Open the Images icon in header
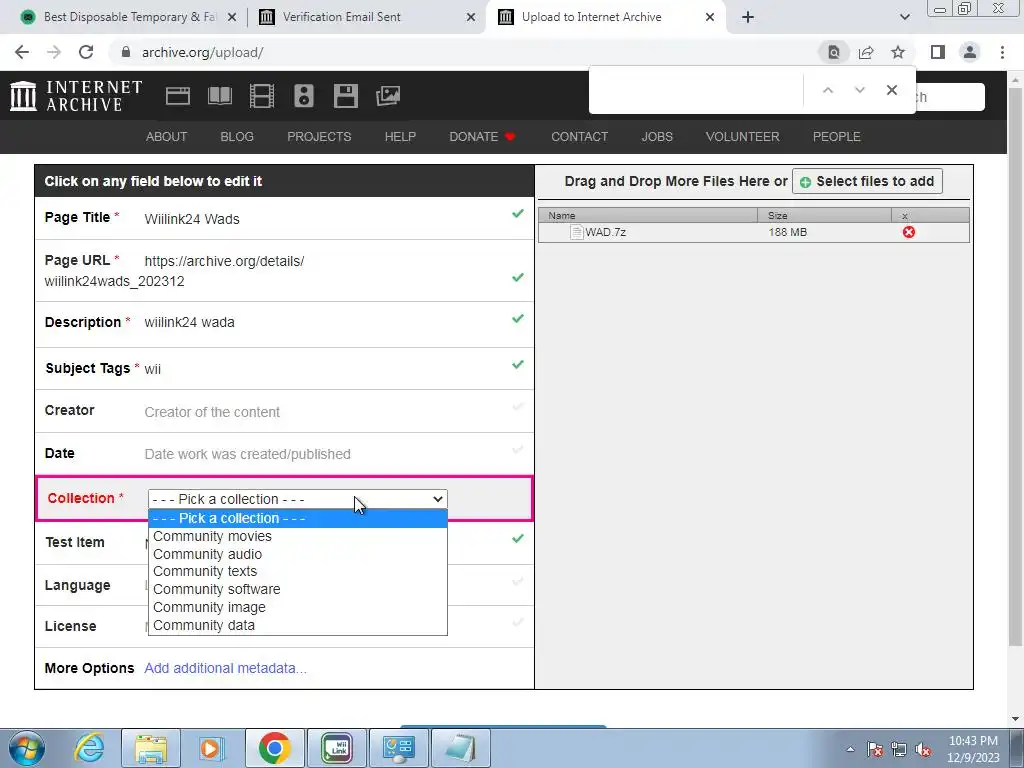This screenshot has height=768, width=1024. [x=388, y=96]
